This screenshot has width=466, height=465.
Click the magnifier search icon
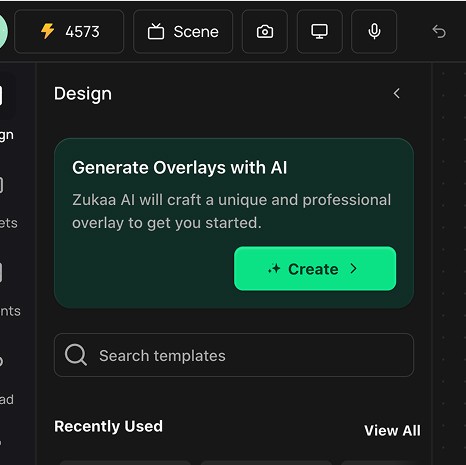point(76,355)
